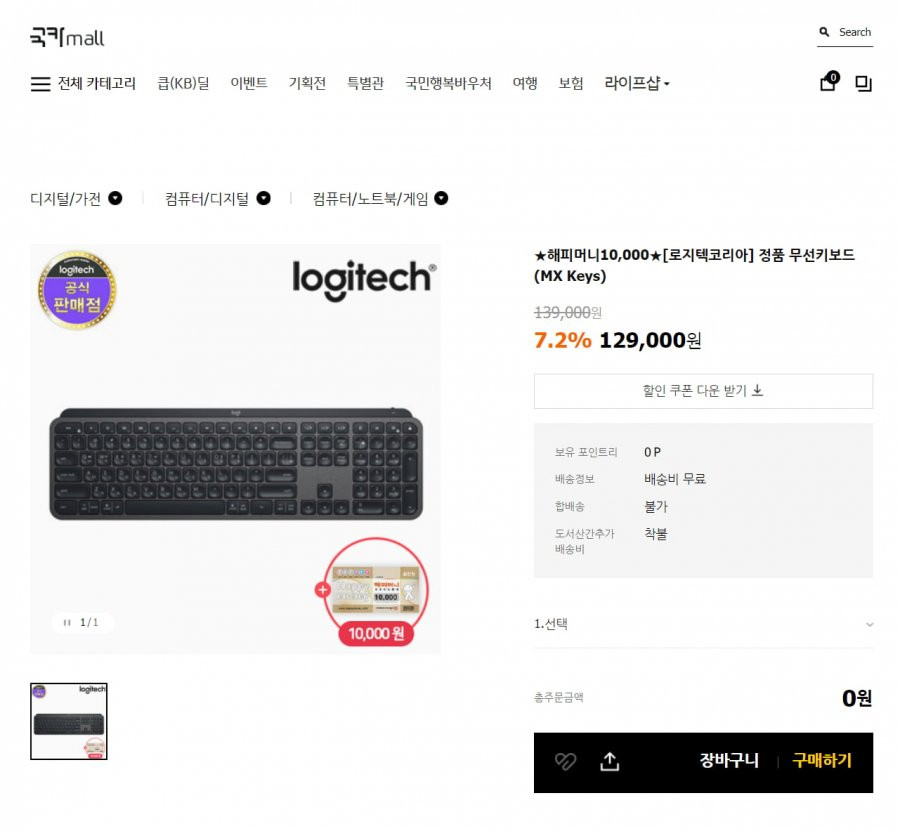Click the share upload icon
900x831 pixels.
point(610,762)
